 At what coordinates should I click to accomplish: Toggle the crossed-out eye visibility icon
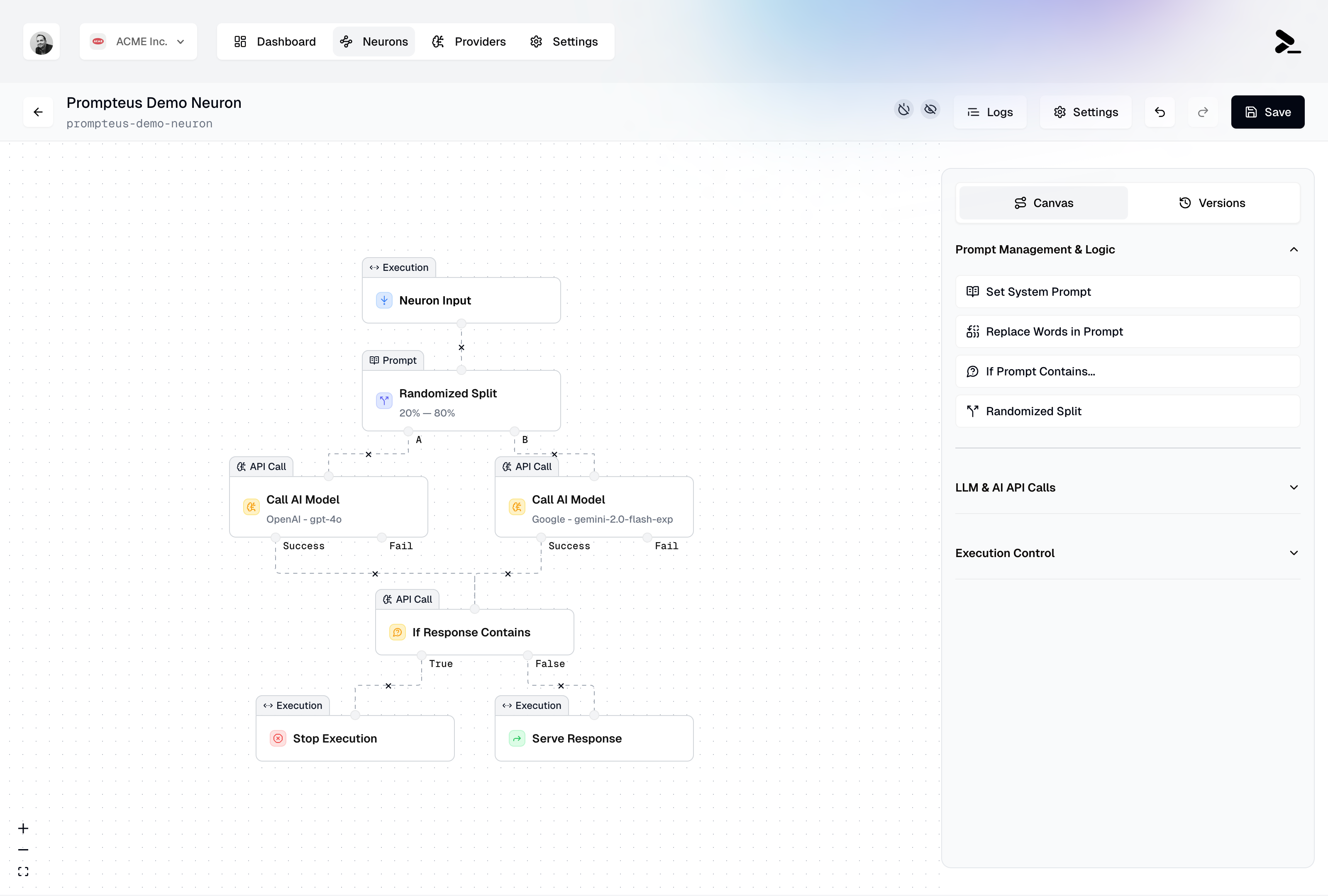pyautogui.click(x=930, y=109)
